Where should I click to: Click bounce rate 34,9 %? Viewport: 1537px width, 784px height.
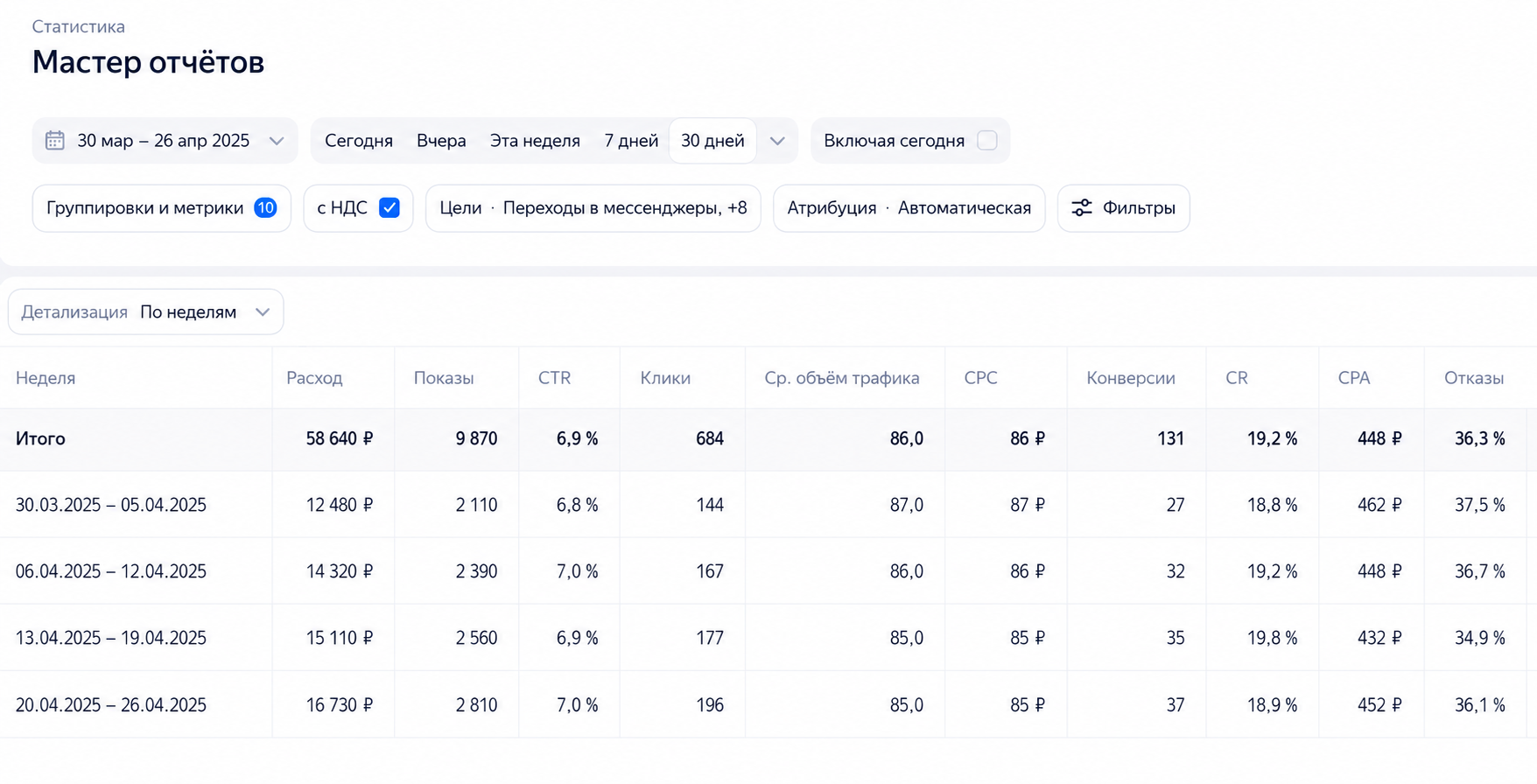[1480, 638]
